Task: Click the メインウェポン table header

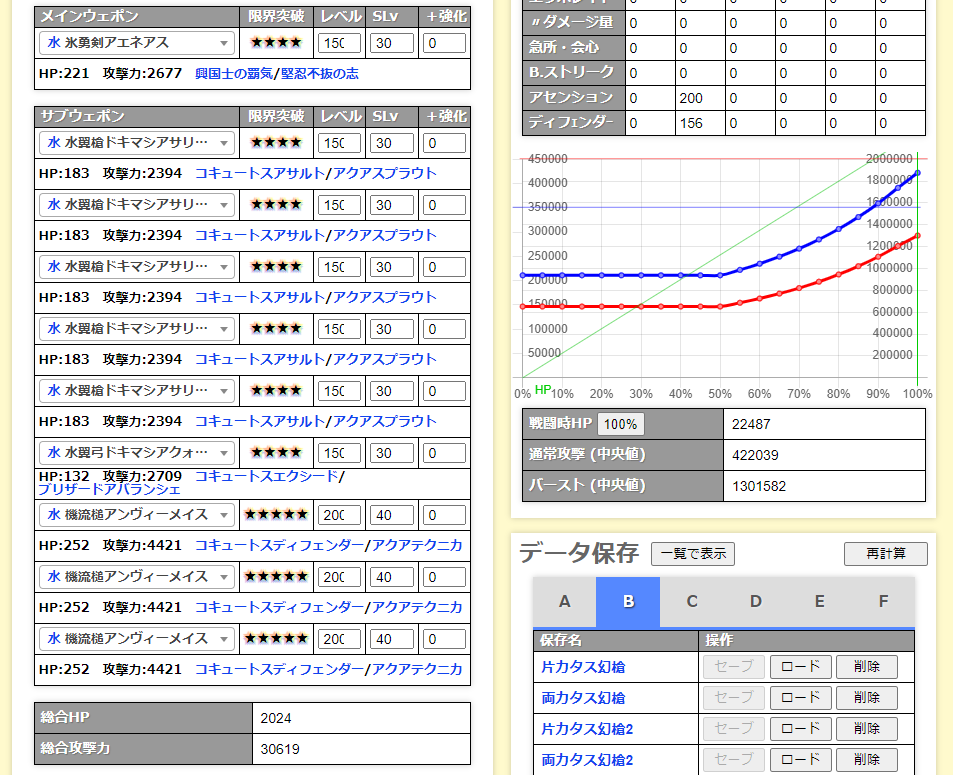Action: pyautogui.click(x=137, y=17)
